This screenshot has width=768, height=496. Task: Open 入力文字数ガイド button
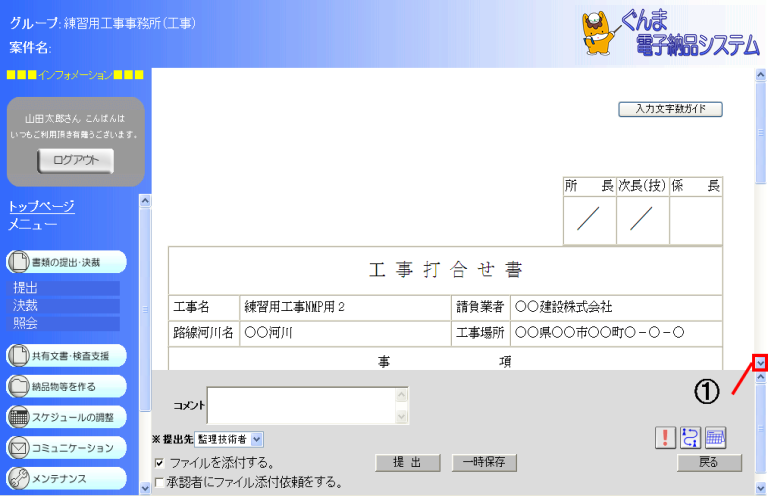(x=671, y=109)
